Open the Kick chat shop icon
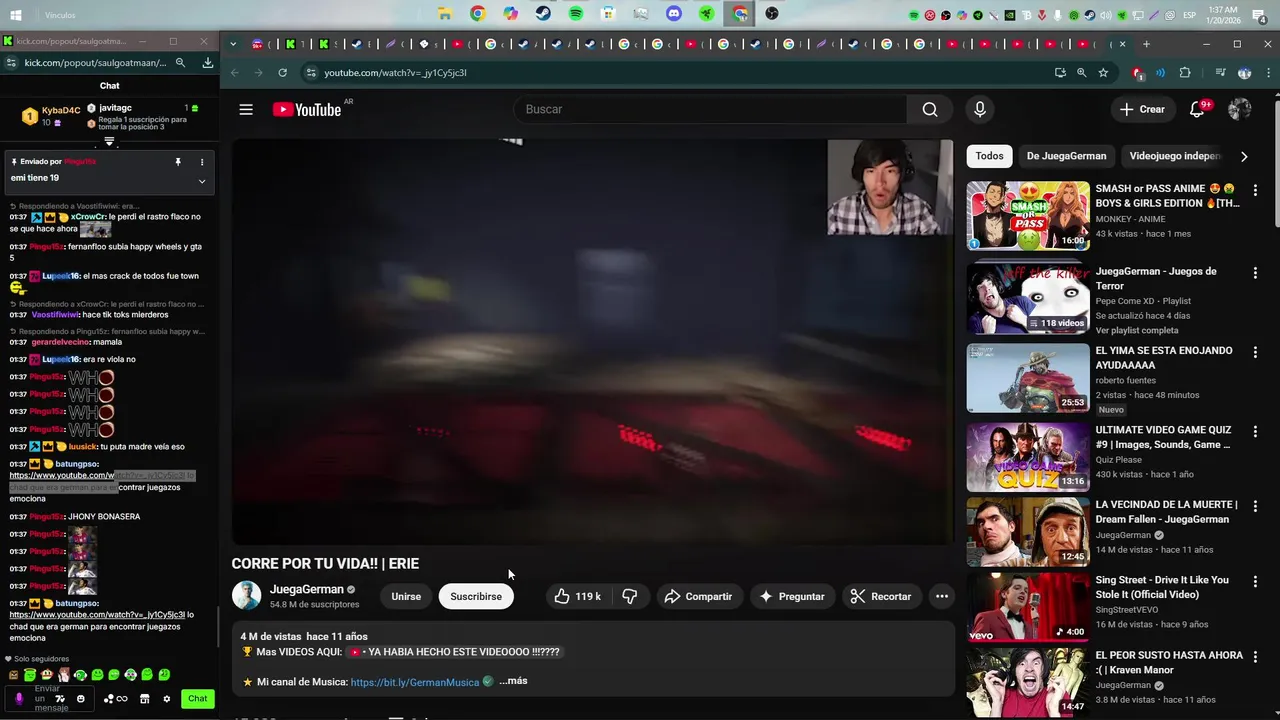The height and width of the screenshot is (720, 1280). [x=145, y=699]
